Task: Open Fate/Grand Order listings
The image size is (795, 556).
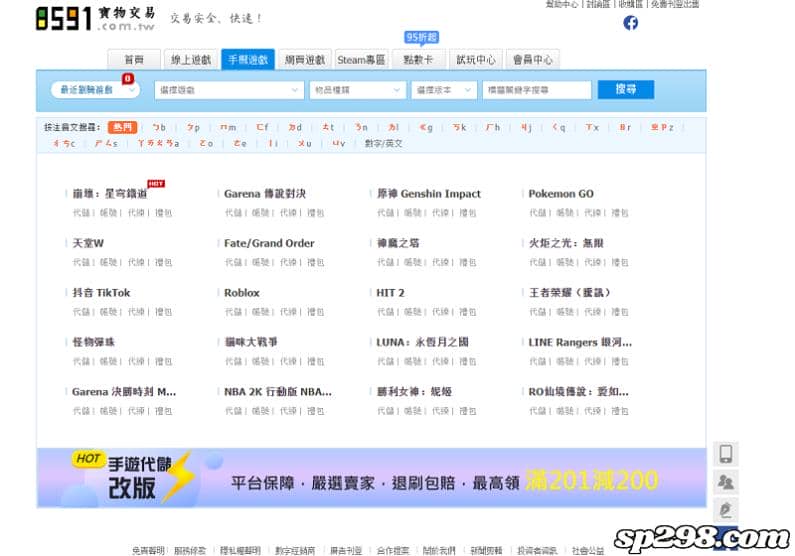Action: [x=269, y=243]
